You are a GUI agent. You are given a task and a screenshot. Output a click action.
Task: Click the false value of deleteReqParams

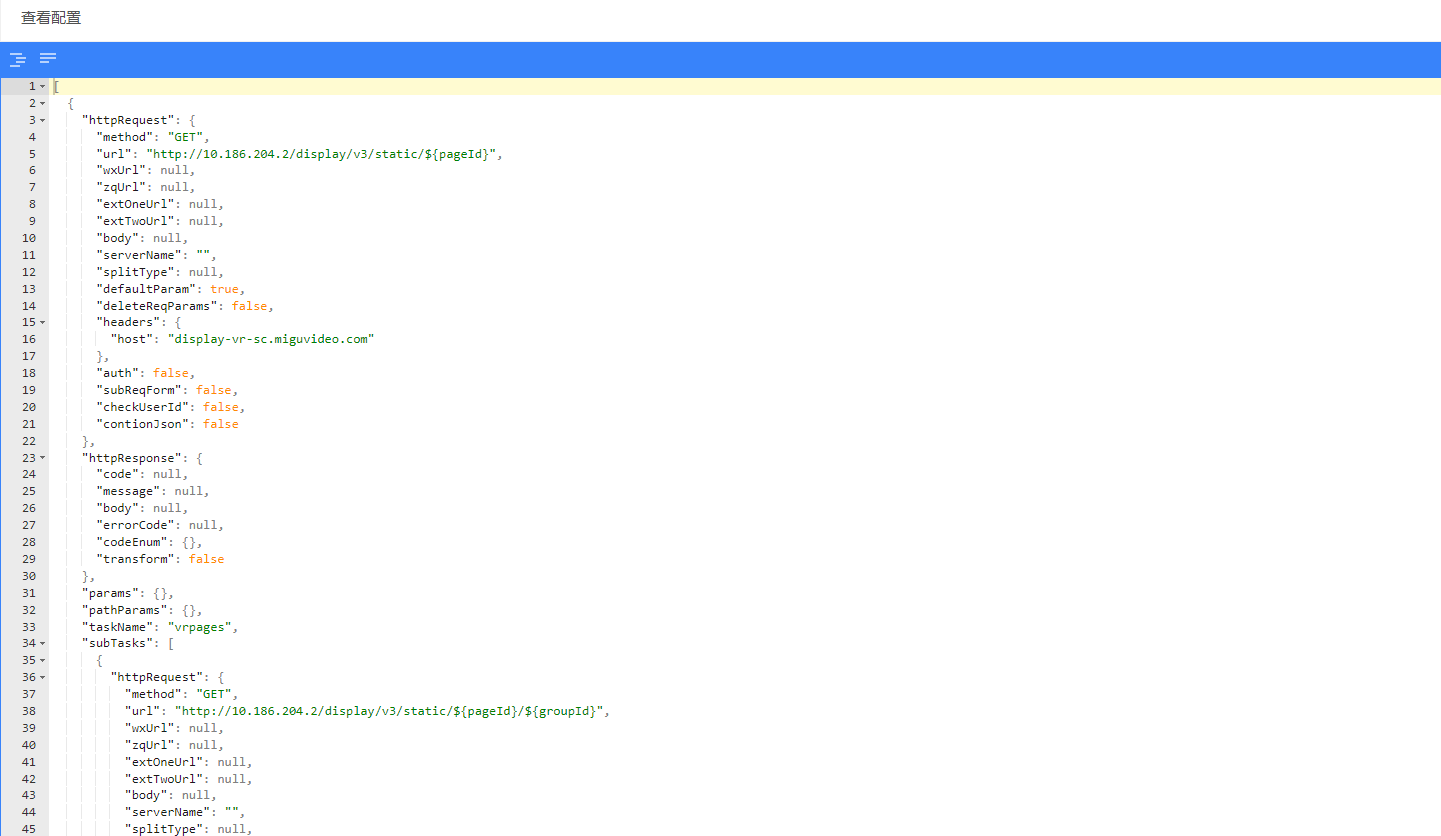(249, 306)
